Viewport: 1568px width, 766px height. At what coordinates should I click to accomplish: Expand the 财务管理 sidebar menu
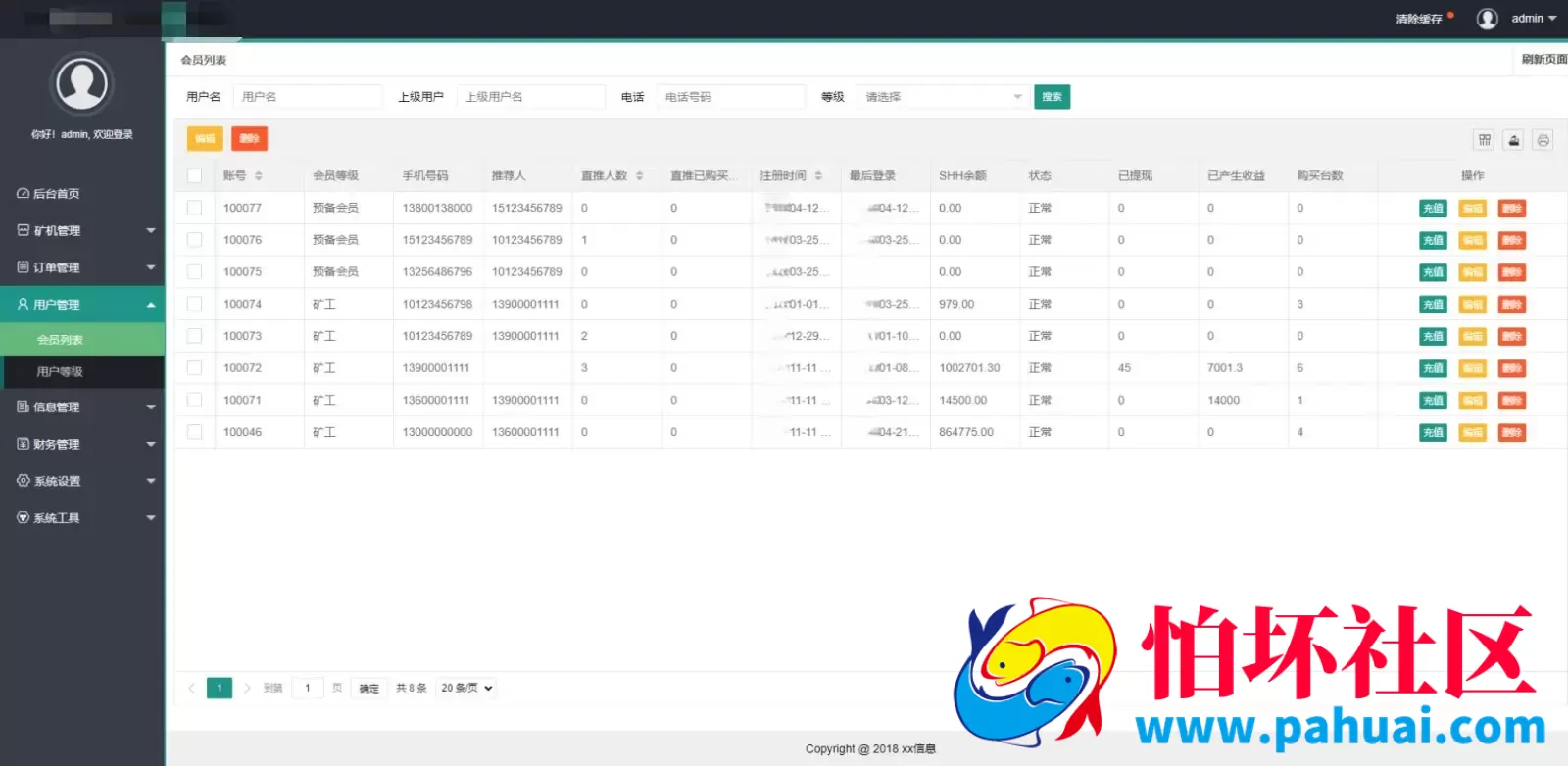point(82,445)
